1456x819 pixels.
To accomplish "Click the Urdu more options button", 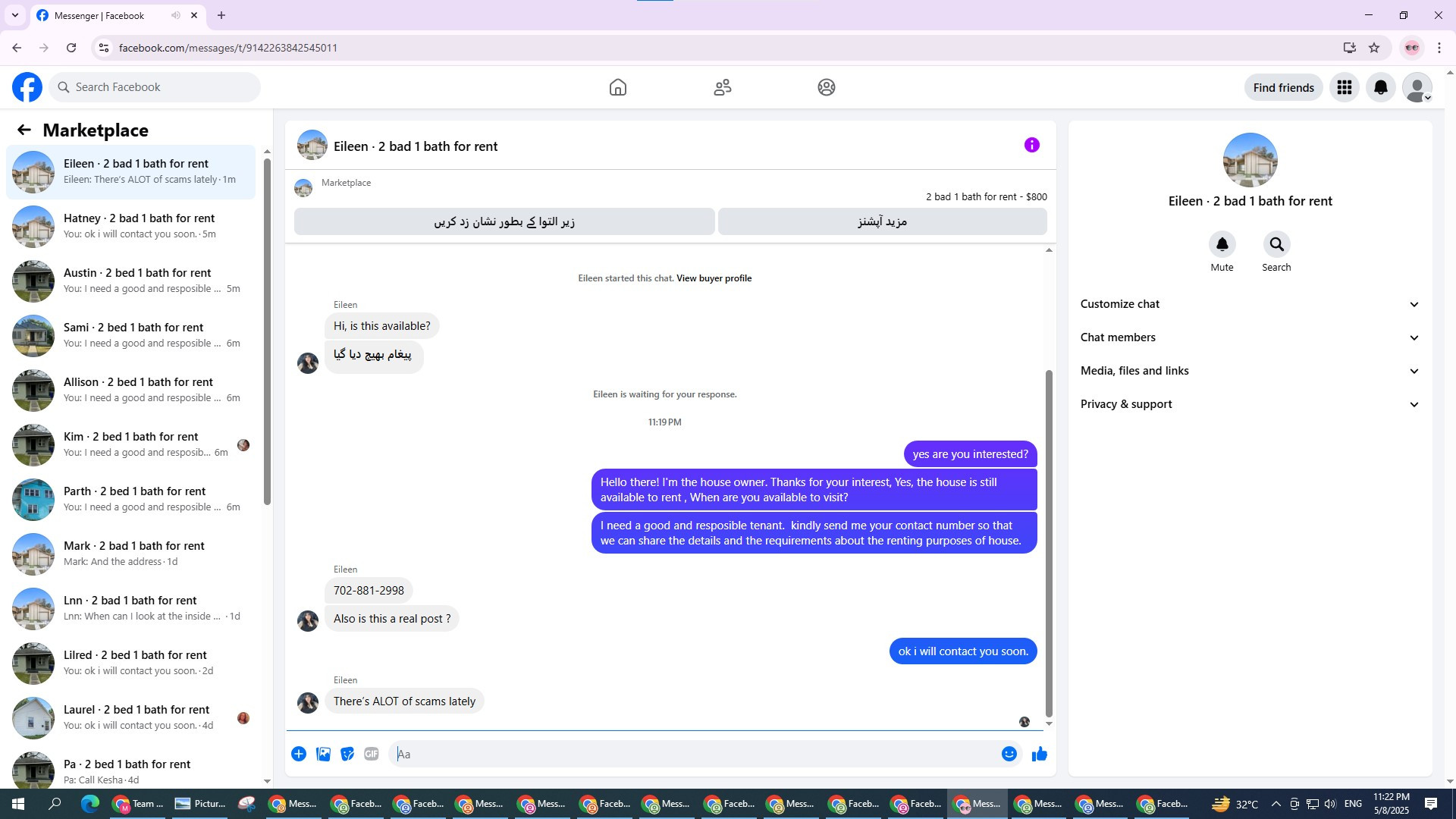I will pyautogui.click(x=883, y=221).
